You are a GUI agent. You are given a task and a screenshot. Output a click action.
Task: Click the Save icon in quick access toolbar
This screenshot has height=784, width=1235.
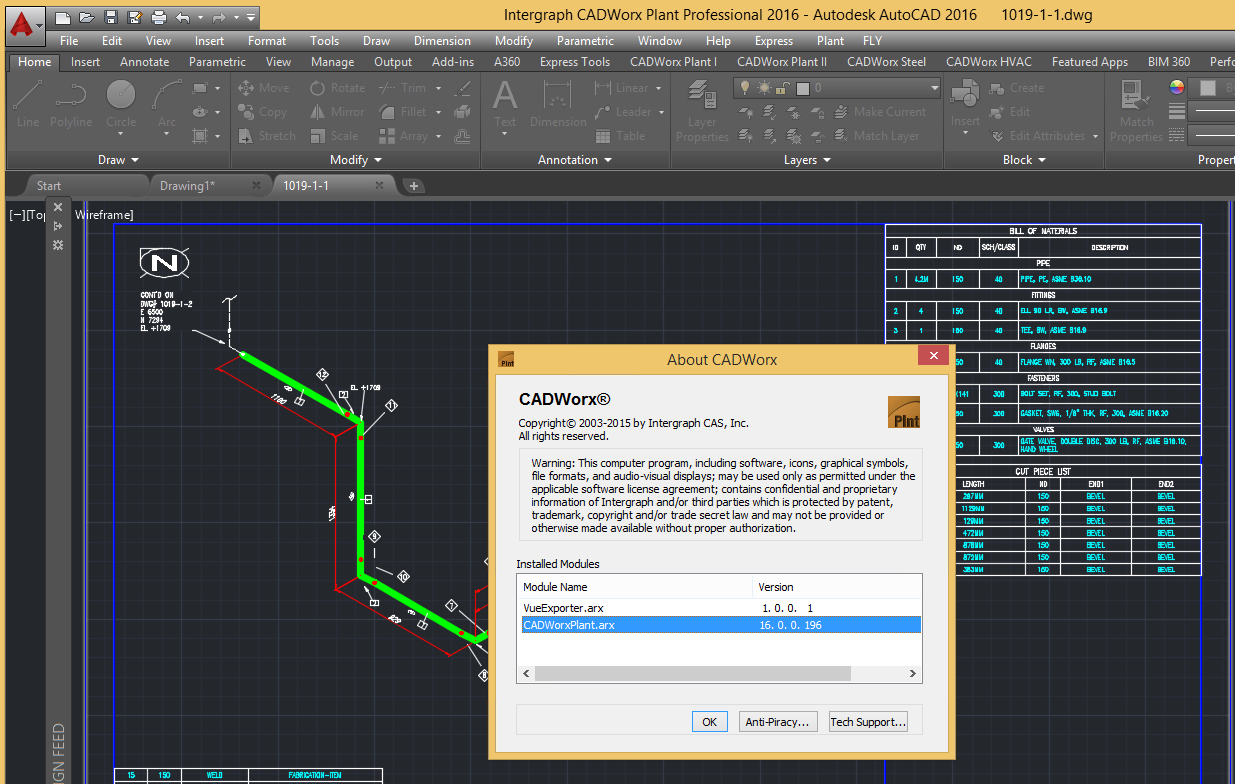click(111, 17)
